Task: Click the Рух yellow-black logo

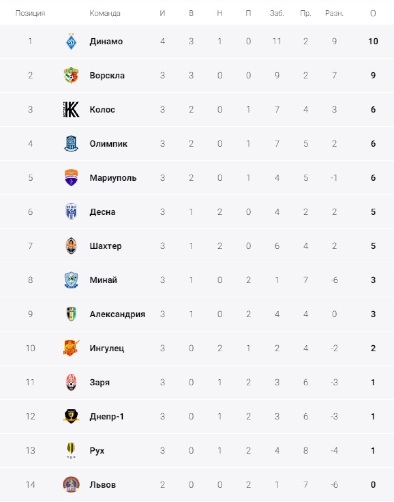Action: 71,451
